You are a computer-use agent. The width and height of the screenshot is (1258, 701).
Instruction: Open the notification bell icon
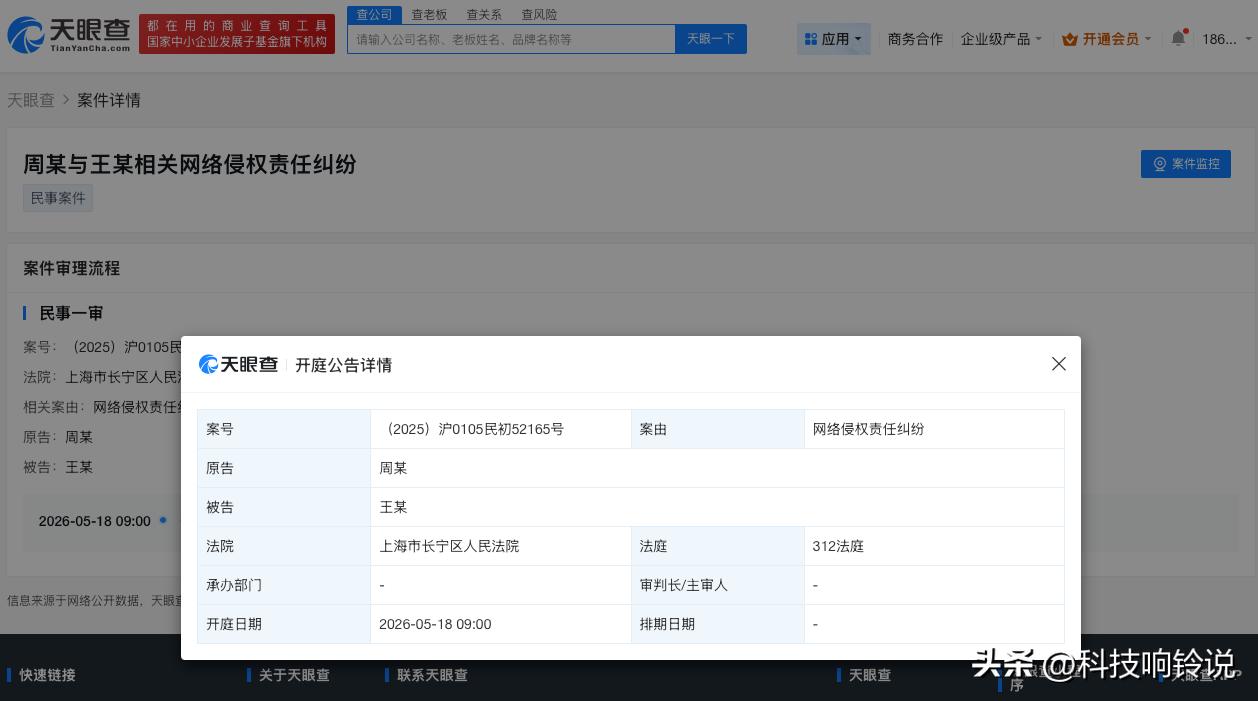click(x=1178, y=38)
